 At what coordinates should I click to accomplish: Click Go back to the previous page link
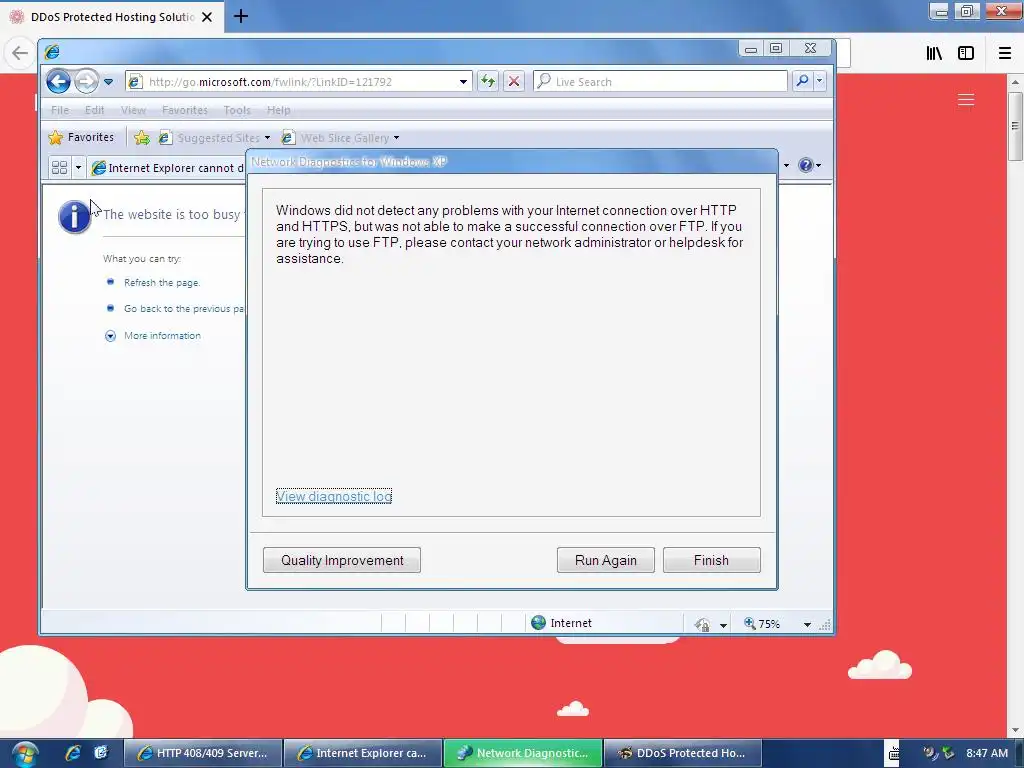pyautogui.click(x=184, y=308)
